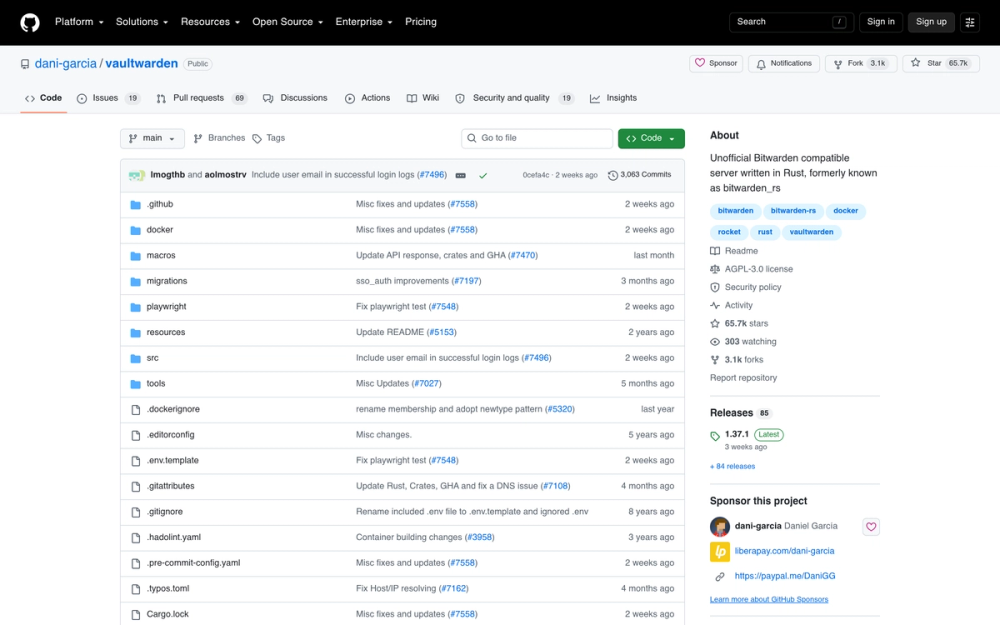
Task: View the + 84 releases link
Action: [x=732, y=467]
